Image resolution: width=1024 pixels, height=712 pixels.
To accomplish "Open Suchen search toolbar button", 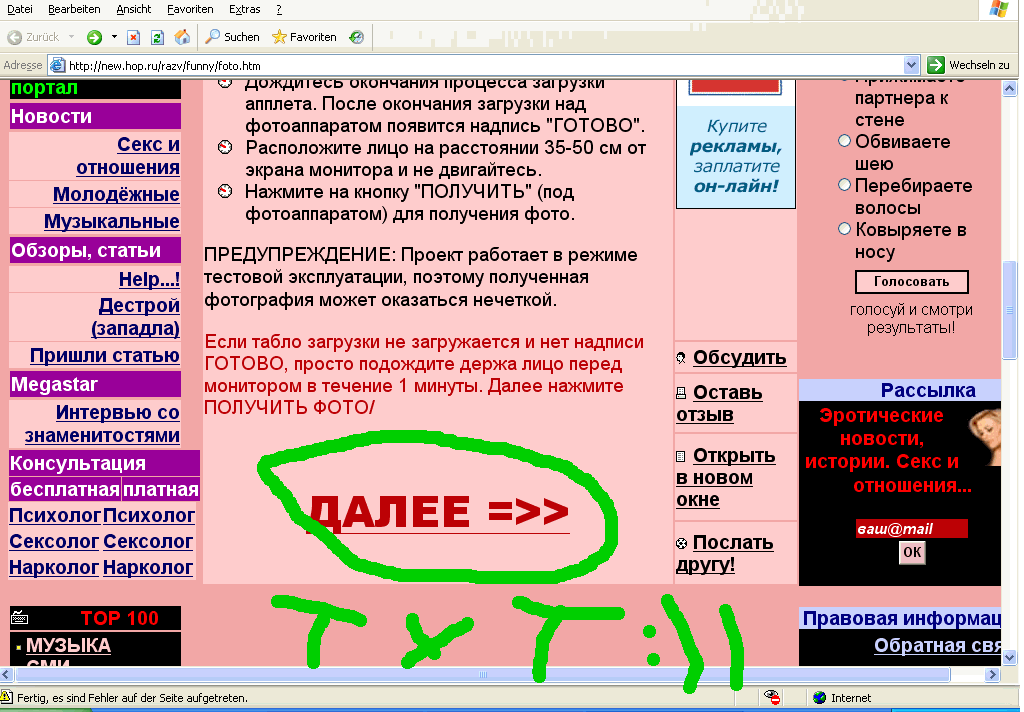I will (232, 37).
